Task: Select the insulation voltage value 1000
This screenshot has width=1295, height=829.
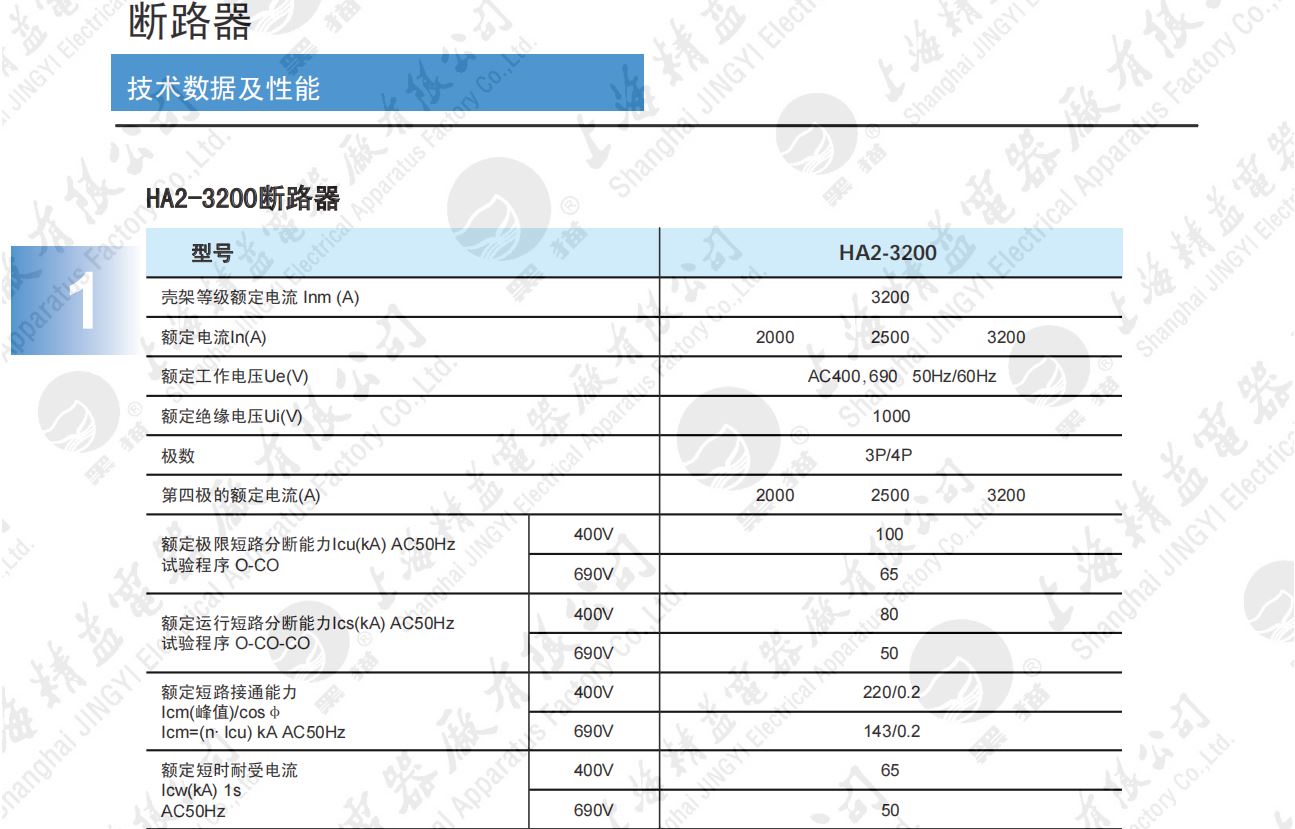Action: click(891, 416)
